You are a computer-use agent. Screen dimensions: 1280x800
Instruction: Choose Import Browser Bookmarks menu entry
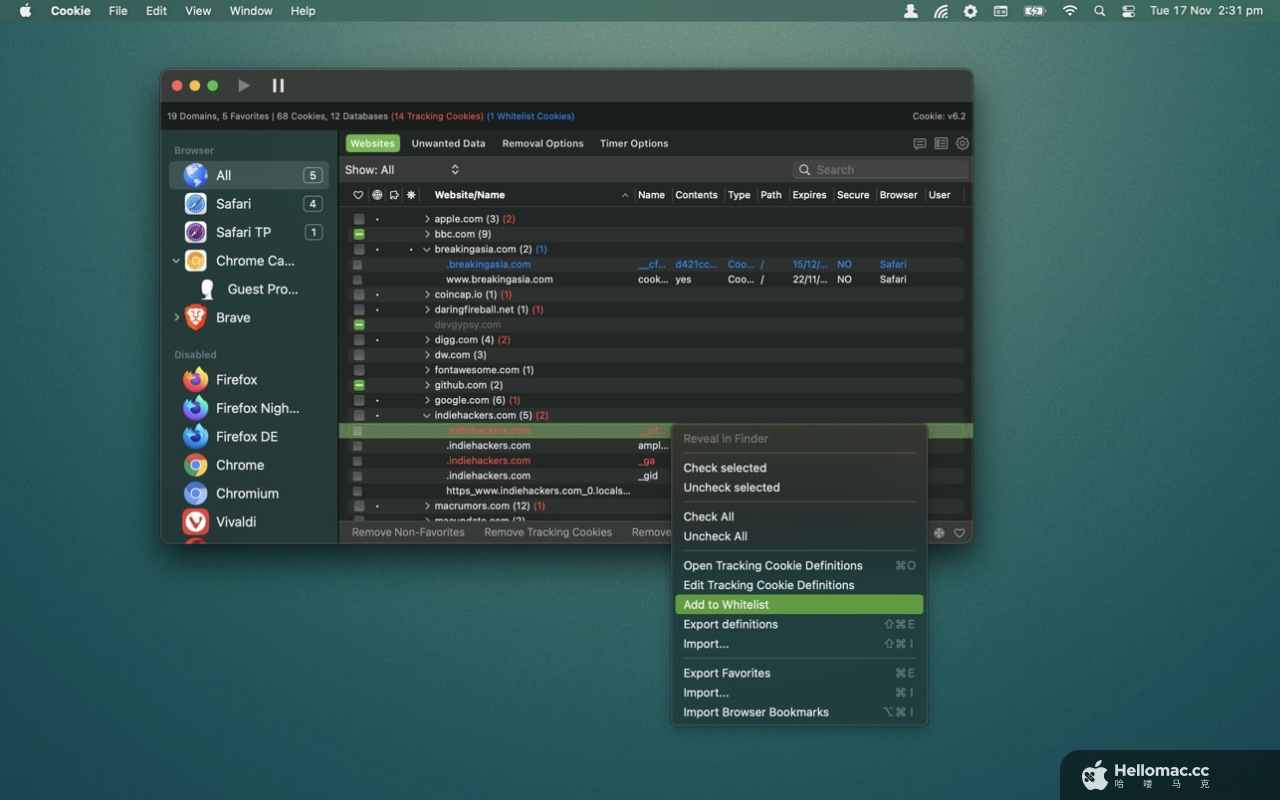[x=799, y=712]
